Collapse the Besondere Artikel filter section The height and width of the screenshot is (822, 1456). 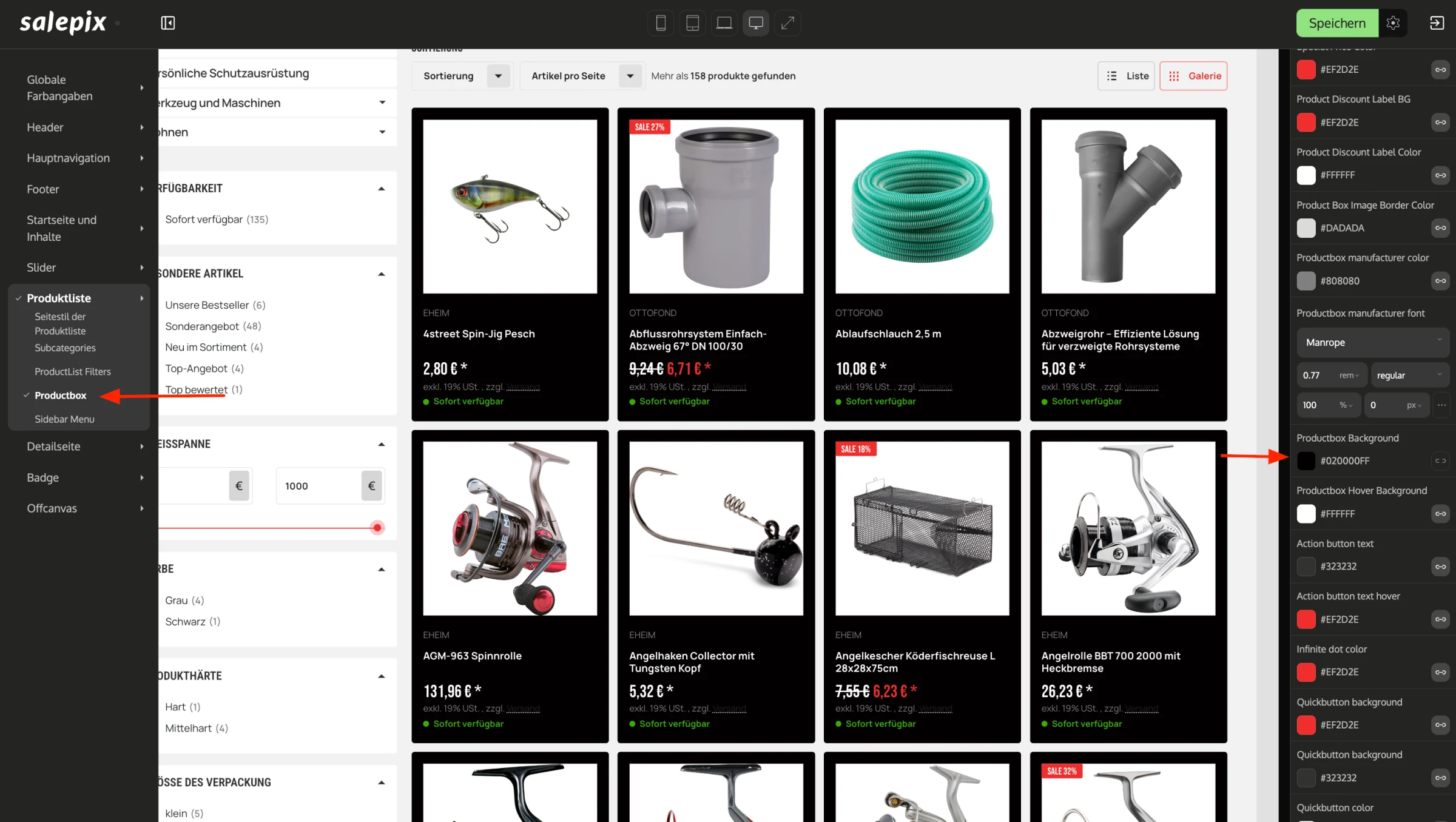click(382, 274)
